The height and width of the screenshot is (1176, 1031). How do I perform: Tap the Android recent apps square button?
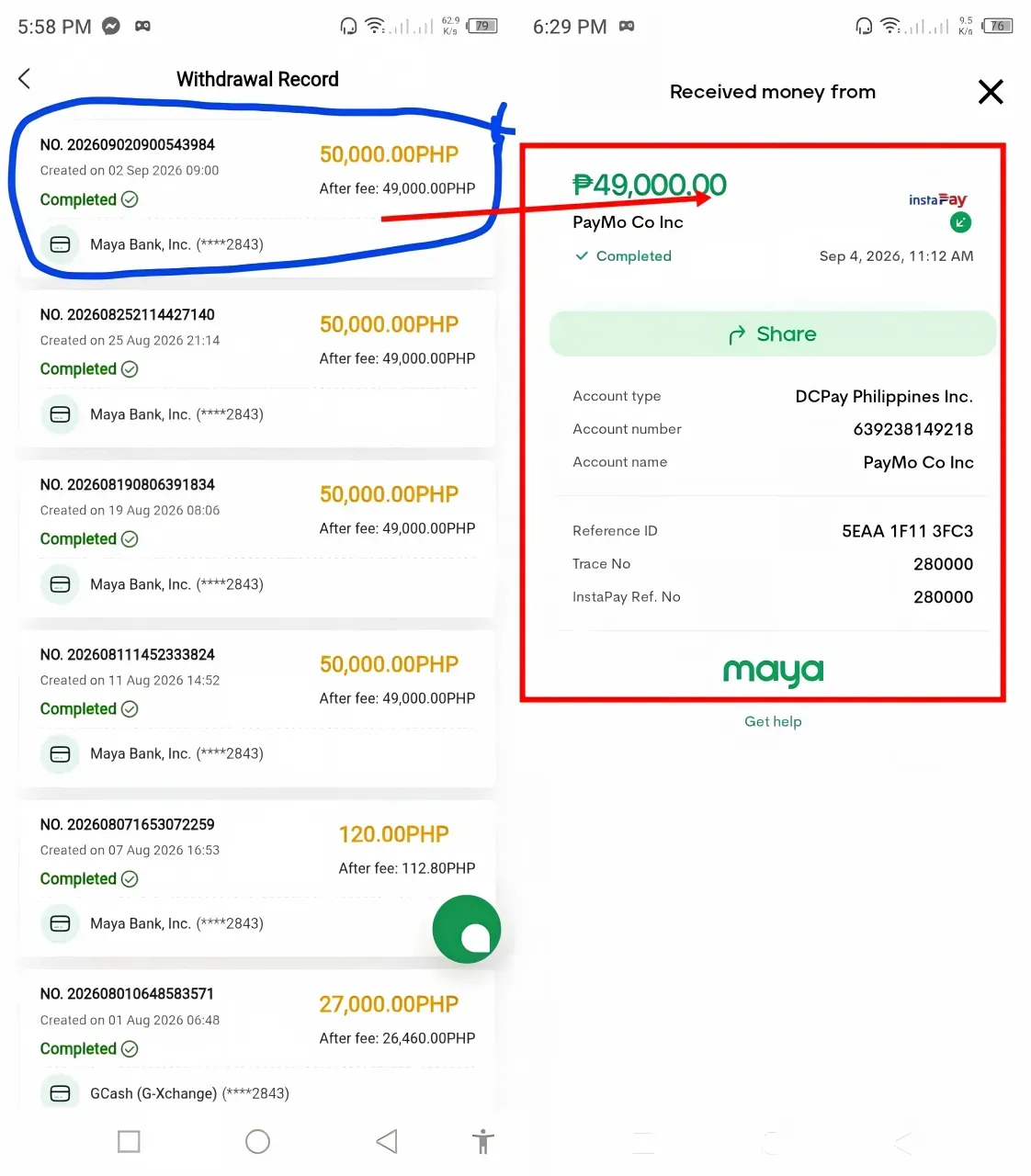point(129,1141)
